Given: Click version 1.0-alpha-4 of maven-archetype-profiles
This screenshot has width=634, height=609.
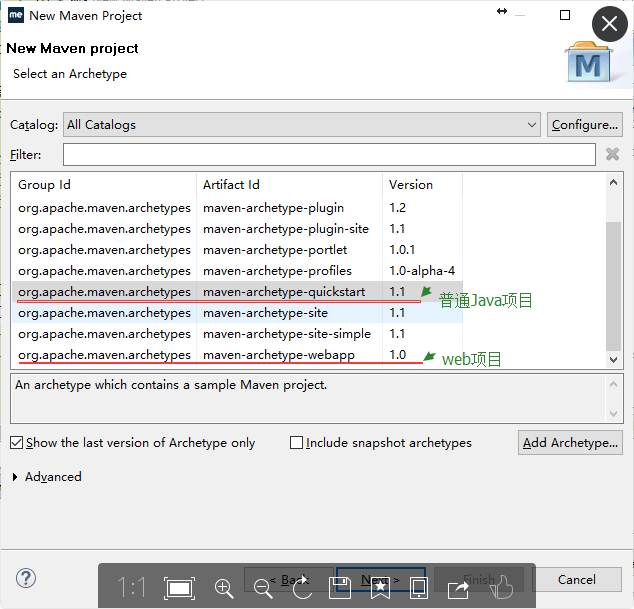Looking at the screenshot, I should tap(422, 271).
